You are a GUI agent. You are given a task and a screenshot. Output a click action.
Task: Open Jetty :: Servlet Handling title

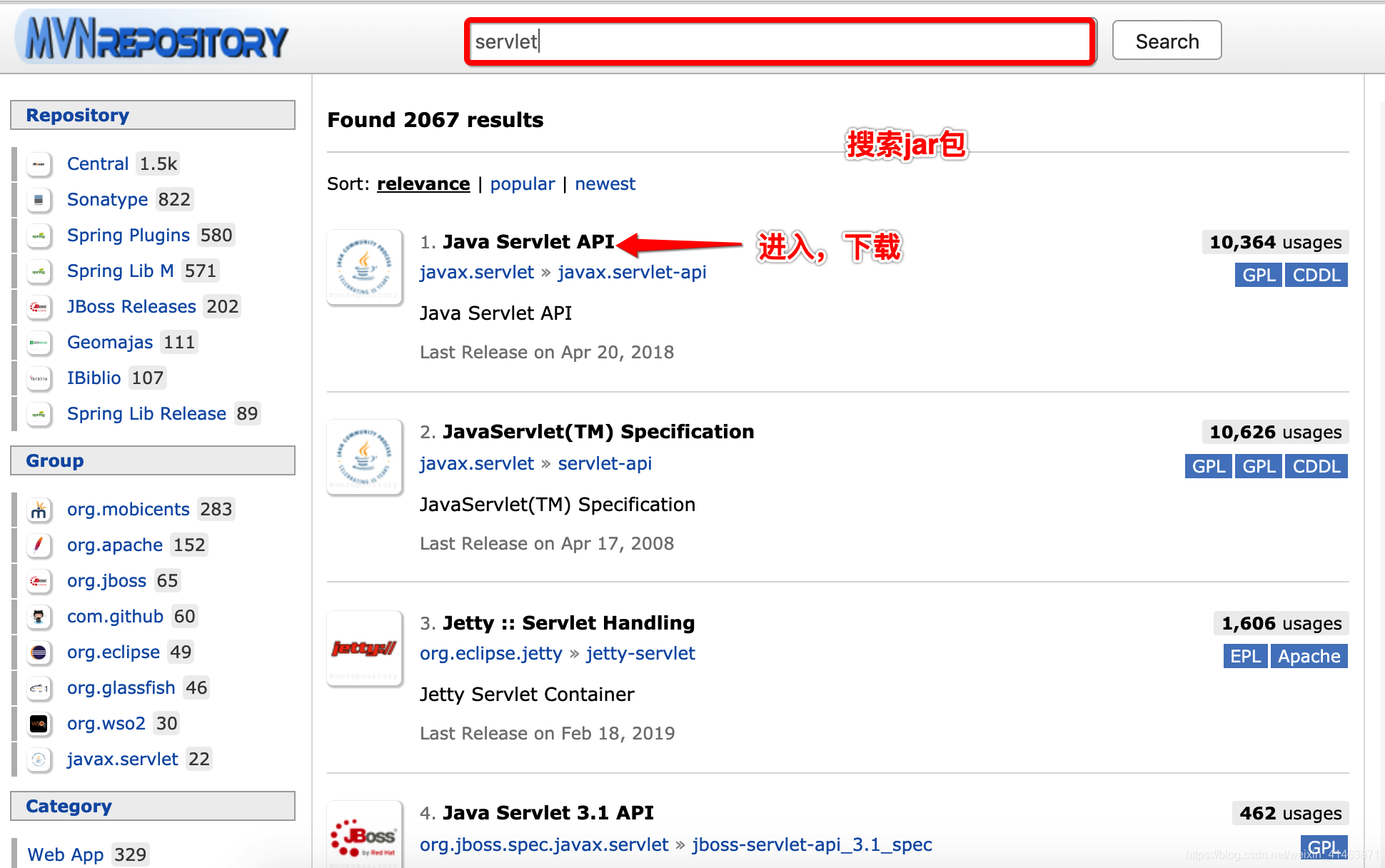568,623
